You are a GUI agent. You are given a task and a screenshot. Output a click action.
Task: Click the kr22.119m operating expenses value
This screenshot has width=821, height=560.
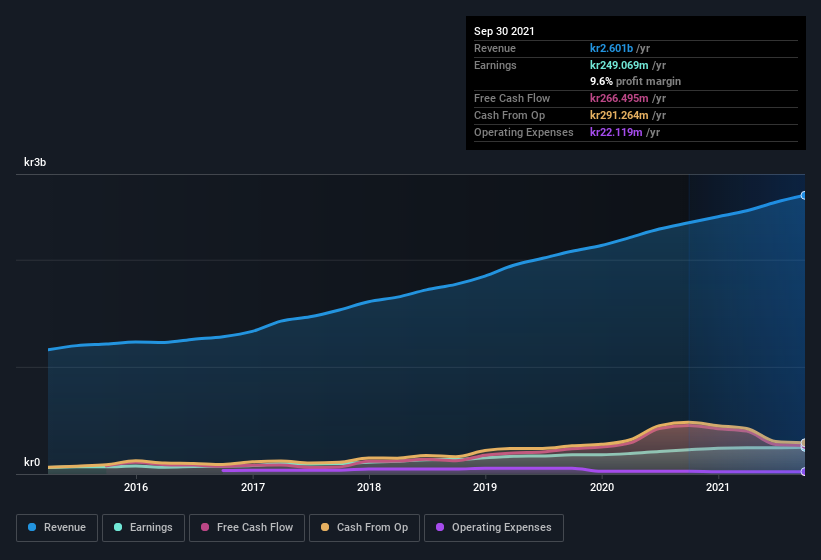click(x=616, y=132)
